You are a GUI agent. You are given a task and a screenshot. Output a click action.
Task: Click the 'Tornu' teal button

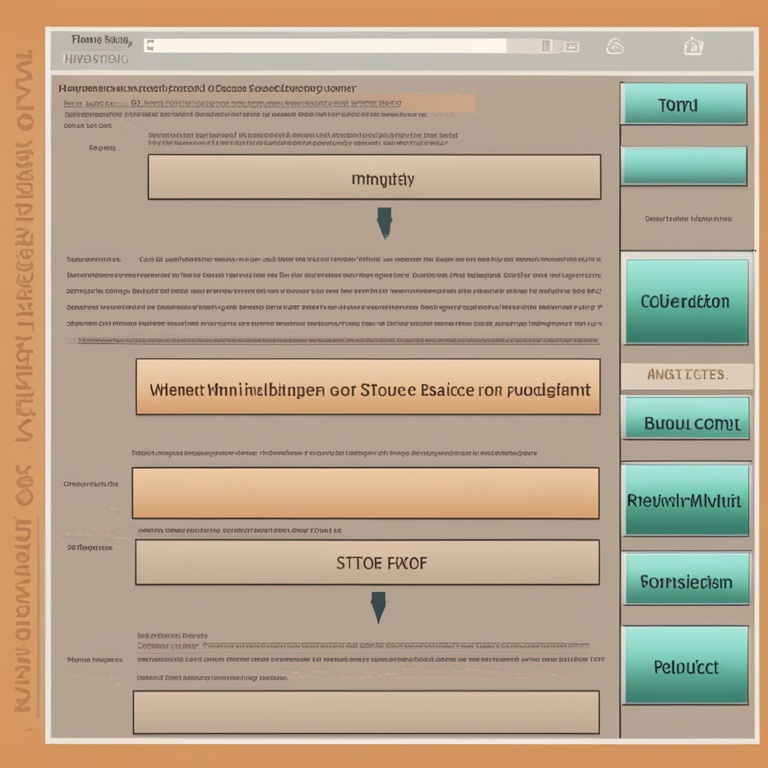684,104
